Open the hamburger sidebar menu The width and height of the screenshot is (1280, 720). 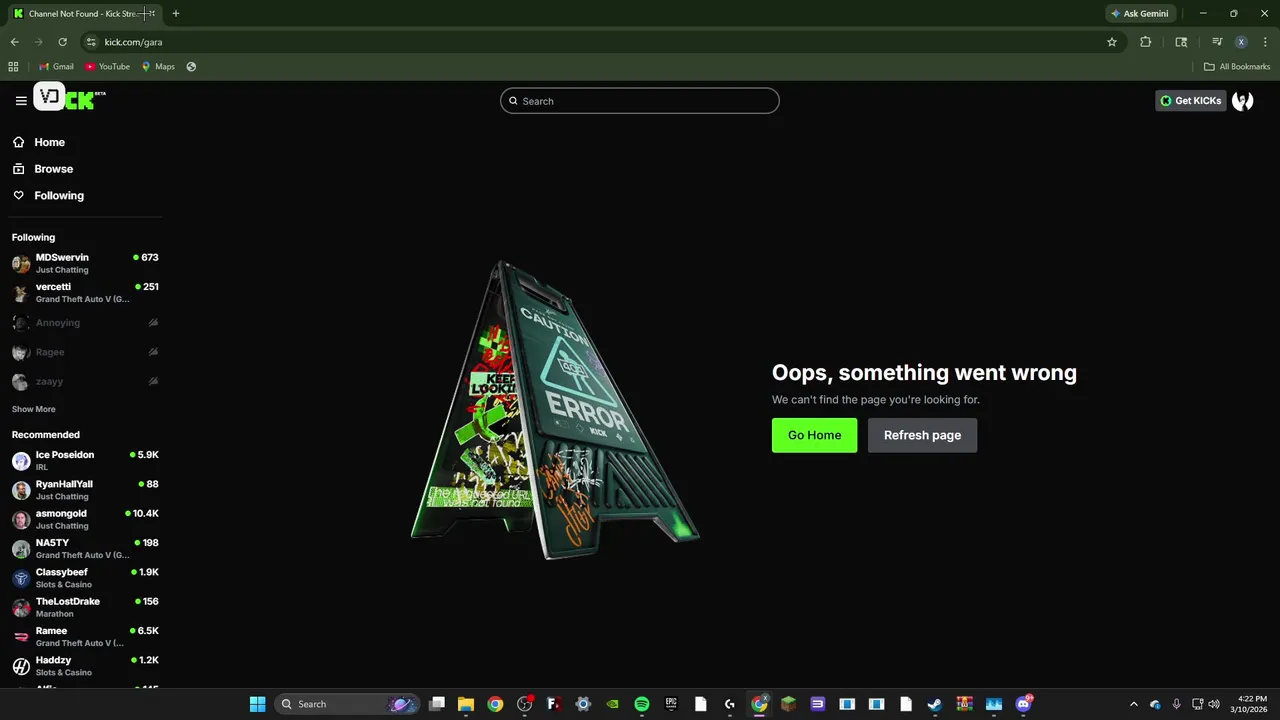(21, 101)
